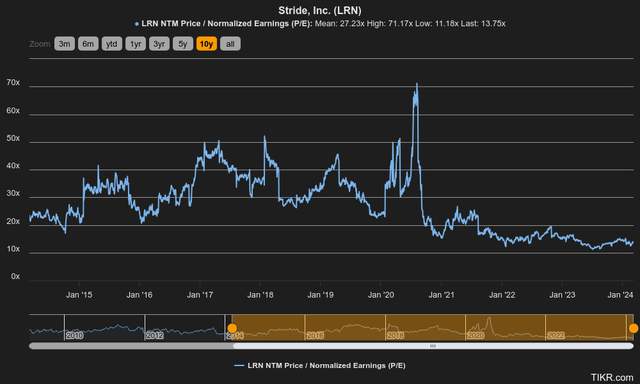
Task: Click the 20x y-axis label
Action: click(x=13, y=221)
